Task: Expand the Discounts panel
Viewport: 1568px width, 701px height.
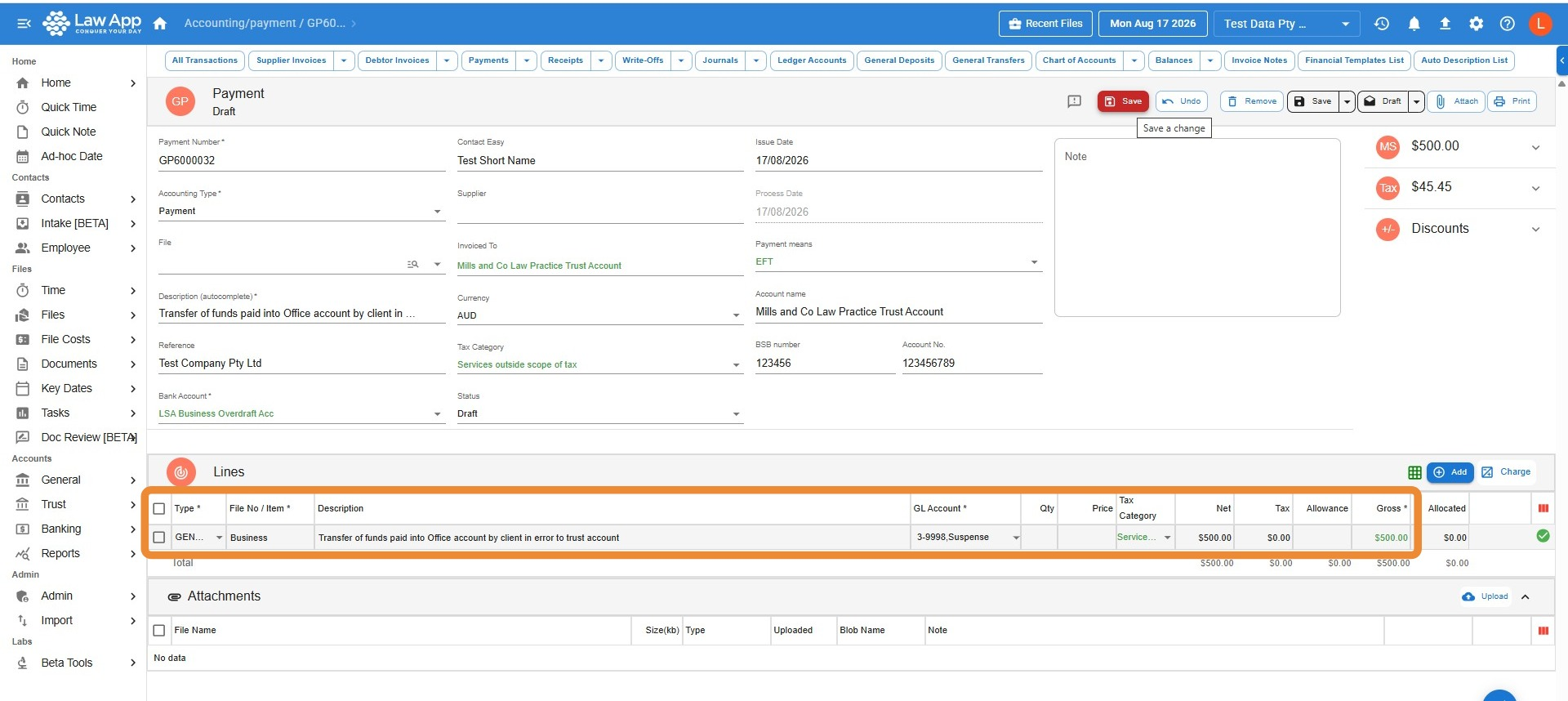Action: [1535, 230]
